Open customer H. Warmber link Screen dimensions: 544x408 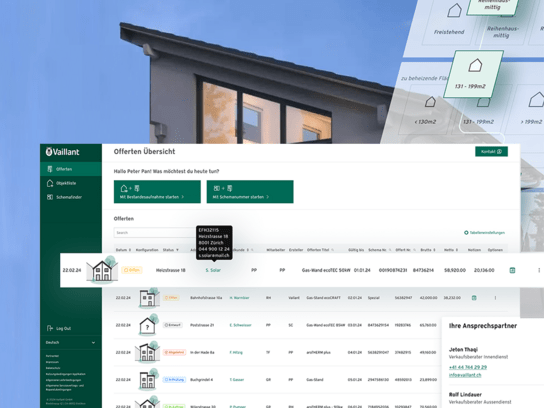pyautogui.click(x=239, y=298)
